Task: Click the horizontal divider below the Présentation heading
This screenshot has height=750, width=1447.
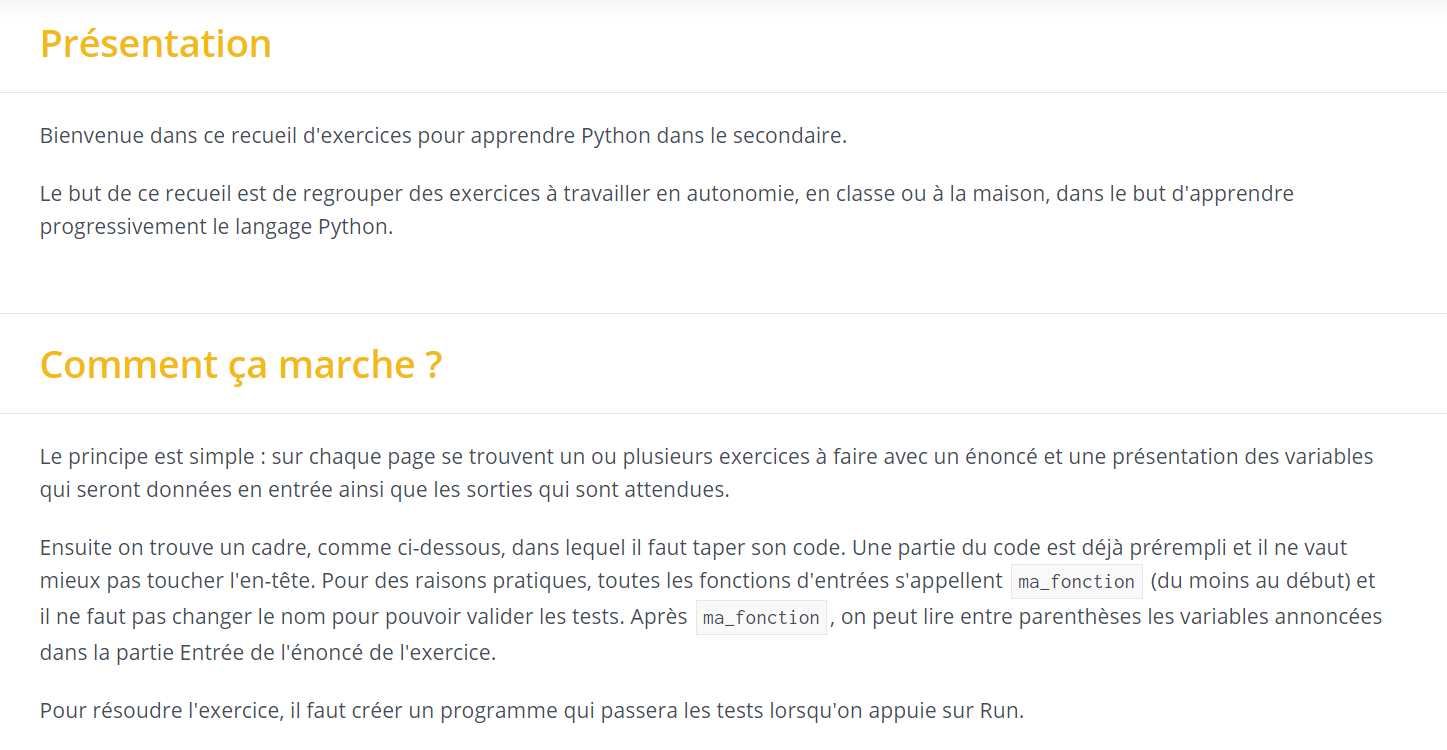Action: 723,92
